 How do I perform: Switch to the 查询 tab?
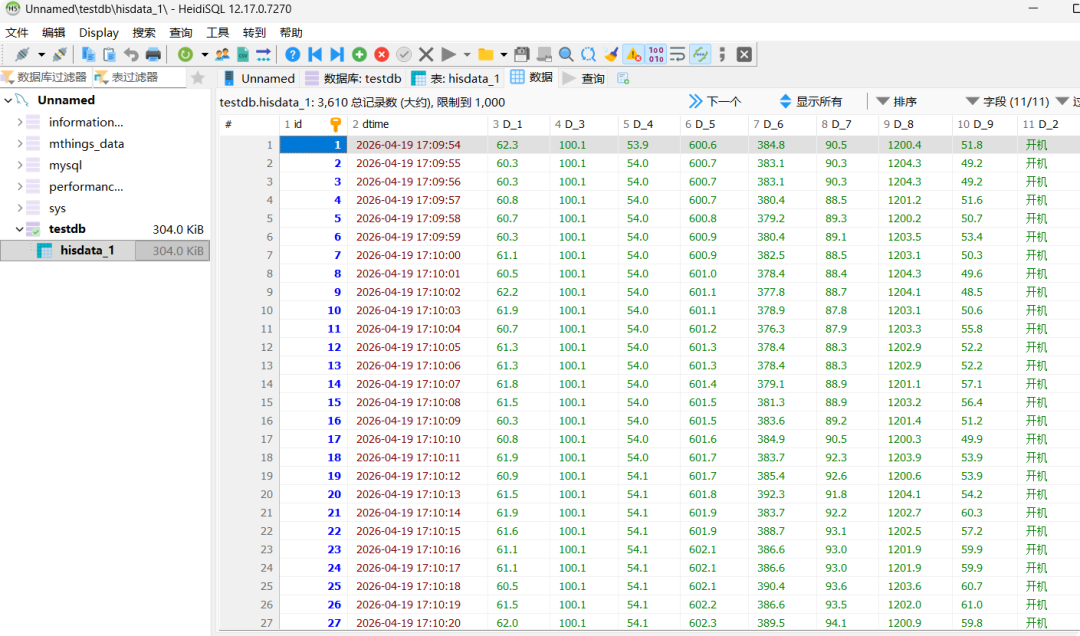point(584,78)
